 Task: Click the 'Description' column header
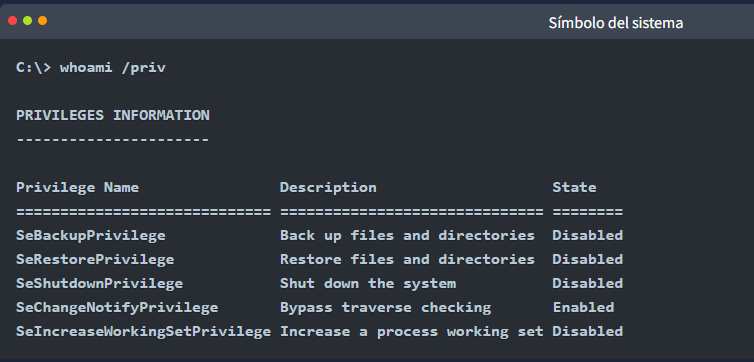[328, 187]
